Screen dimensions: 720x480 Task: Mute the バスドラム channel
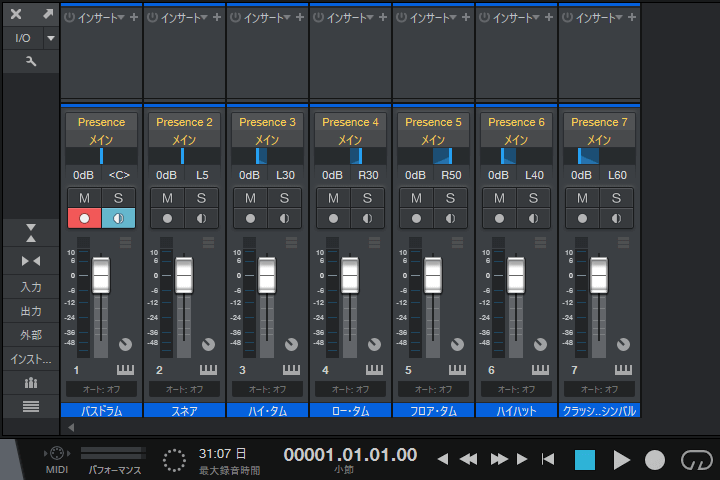(83, 198)
